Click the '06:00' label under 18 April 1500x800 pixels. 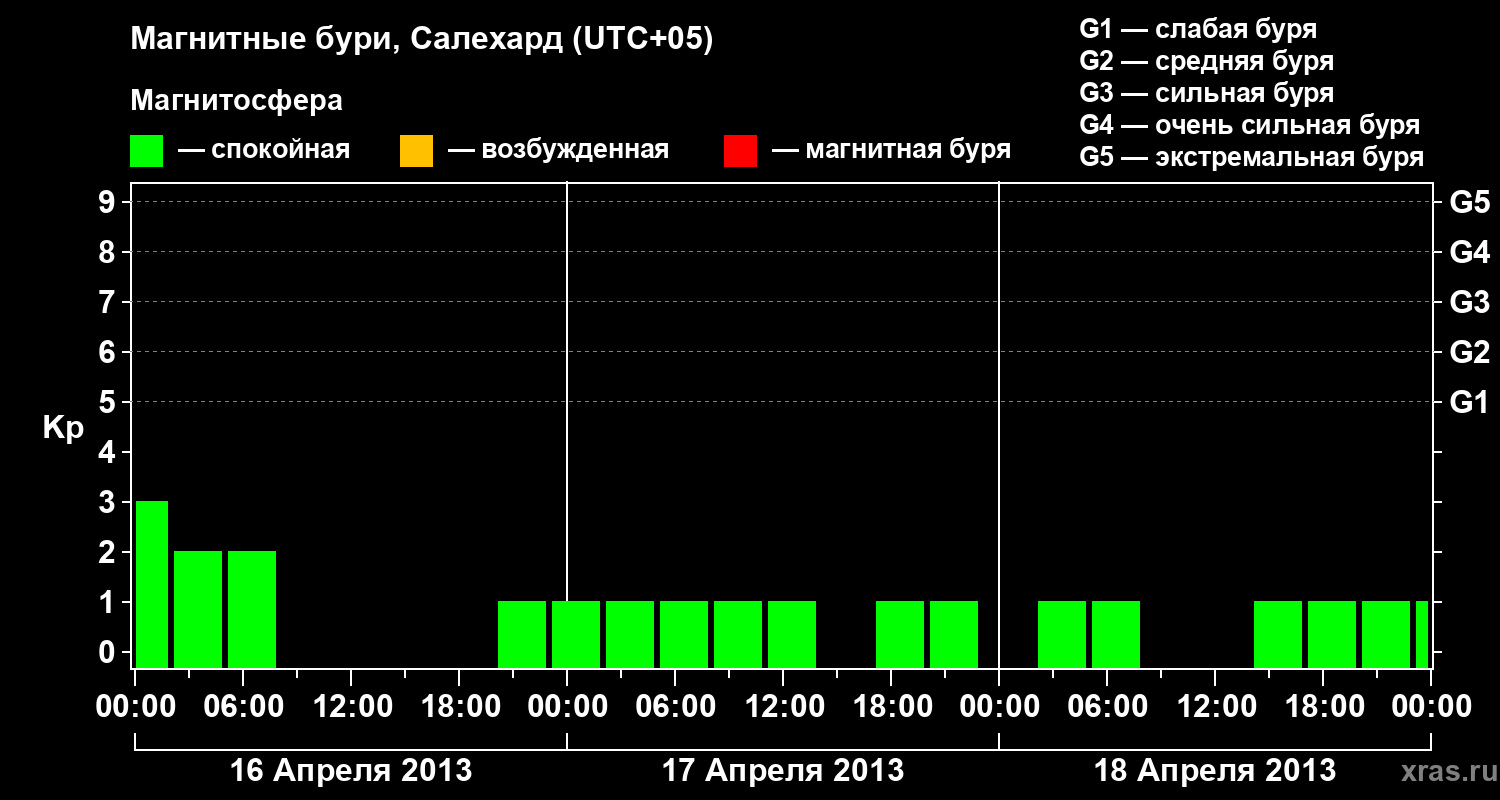pos(1108,706)
